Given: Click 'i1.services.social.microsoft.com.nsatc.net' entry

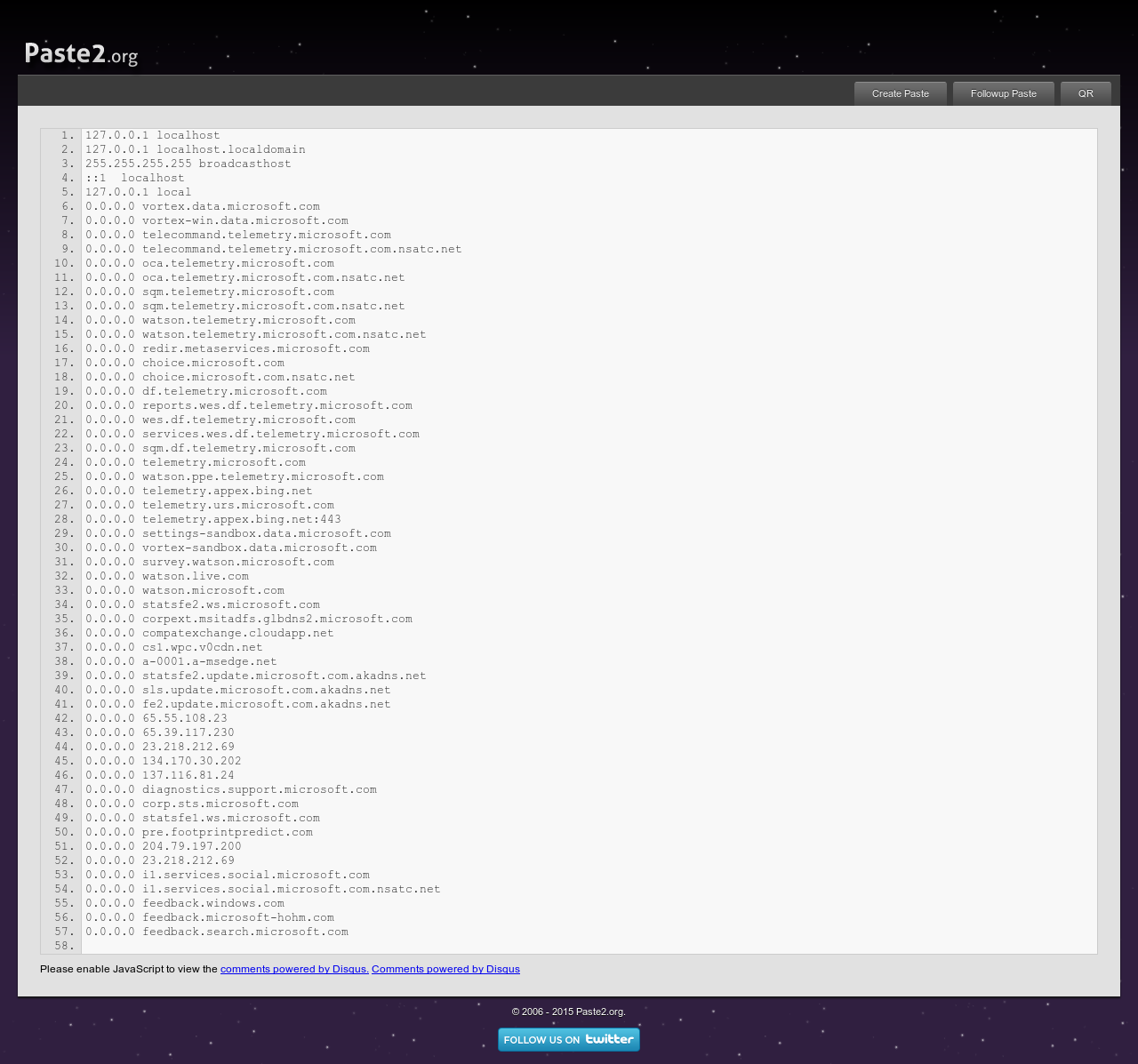Looking at the screenshot, I should pyautogui.click(x=292, y=889).
